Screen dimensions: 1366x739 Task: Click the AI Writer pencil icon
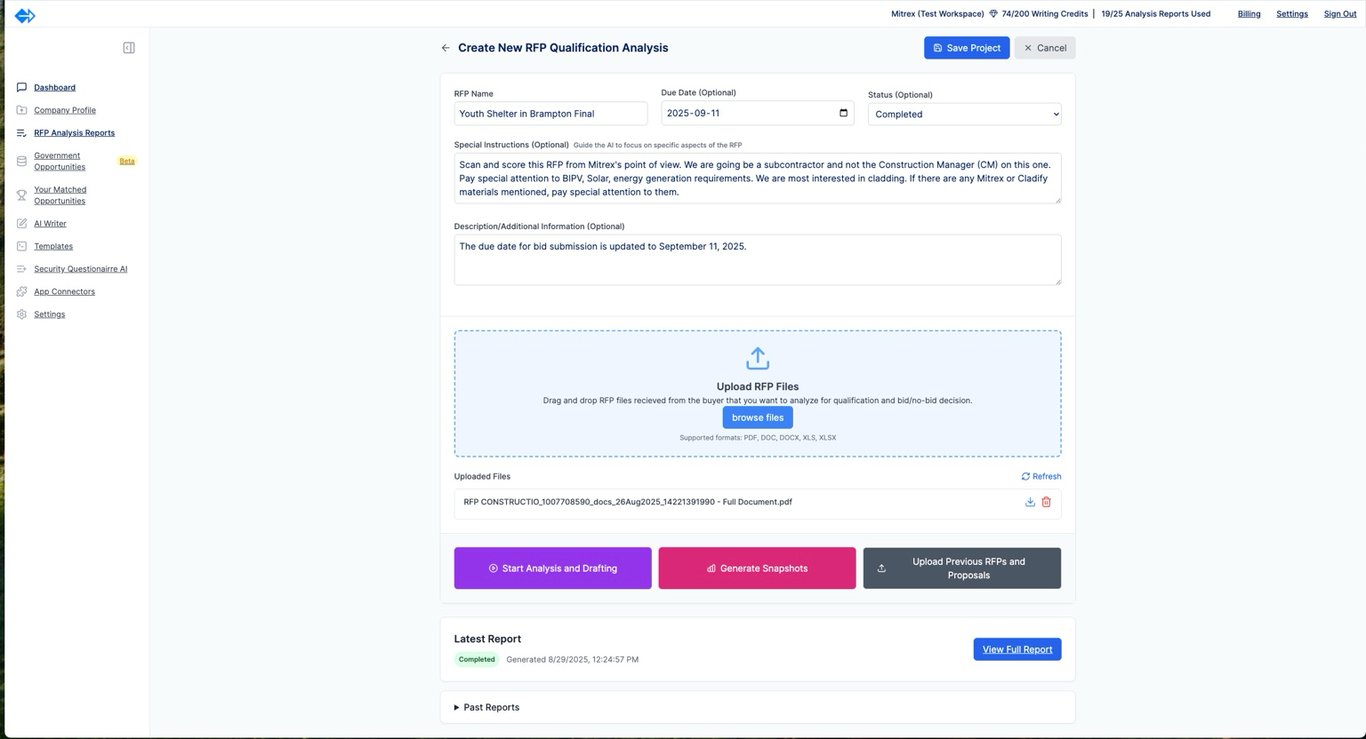(22, 224)
